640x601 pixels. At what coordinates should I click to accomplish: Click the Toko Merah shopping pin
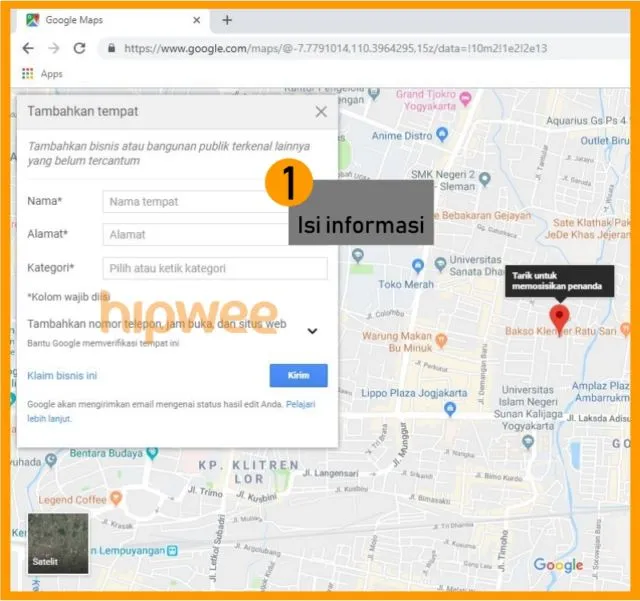click(x=417, y=266)
